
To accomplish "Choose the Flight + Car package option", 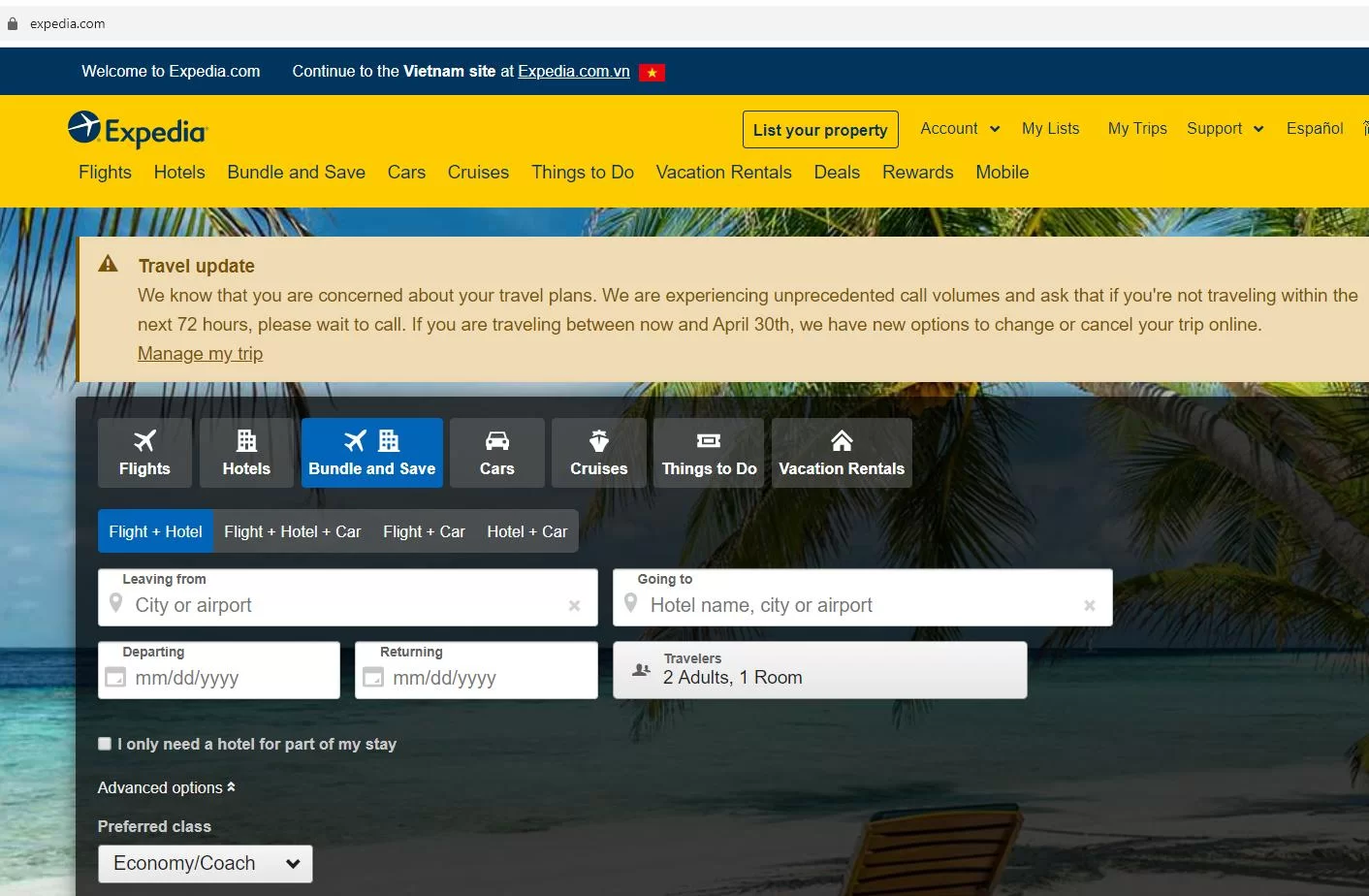I will [x=424, y=531].
